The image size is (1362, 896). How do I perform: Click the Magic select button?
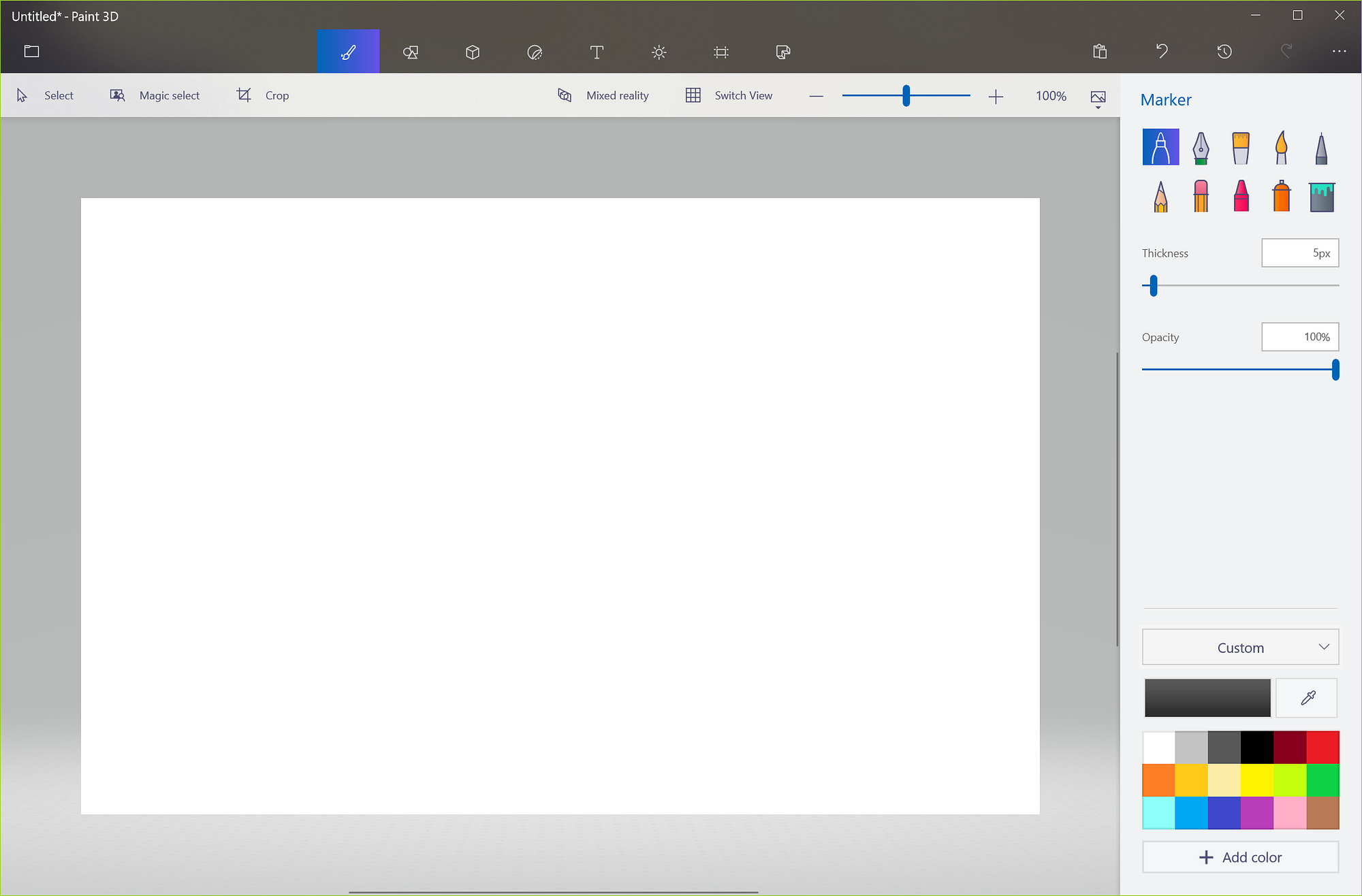pyautogui.click(x=155, y=96)
